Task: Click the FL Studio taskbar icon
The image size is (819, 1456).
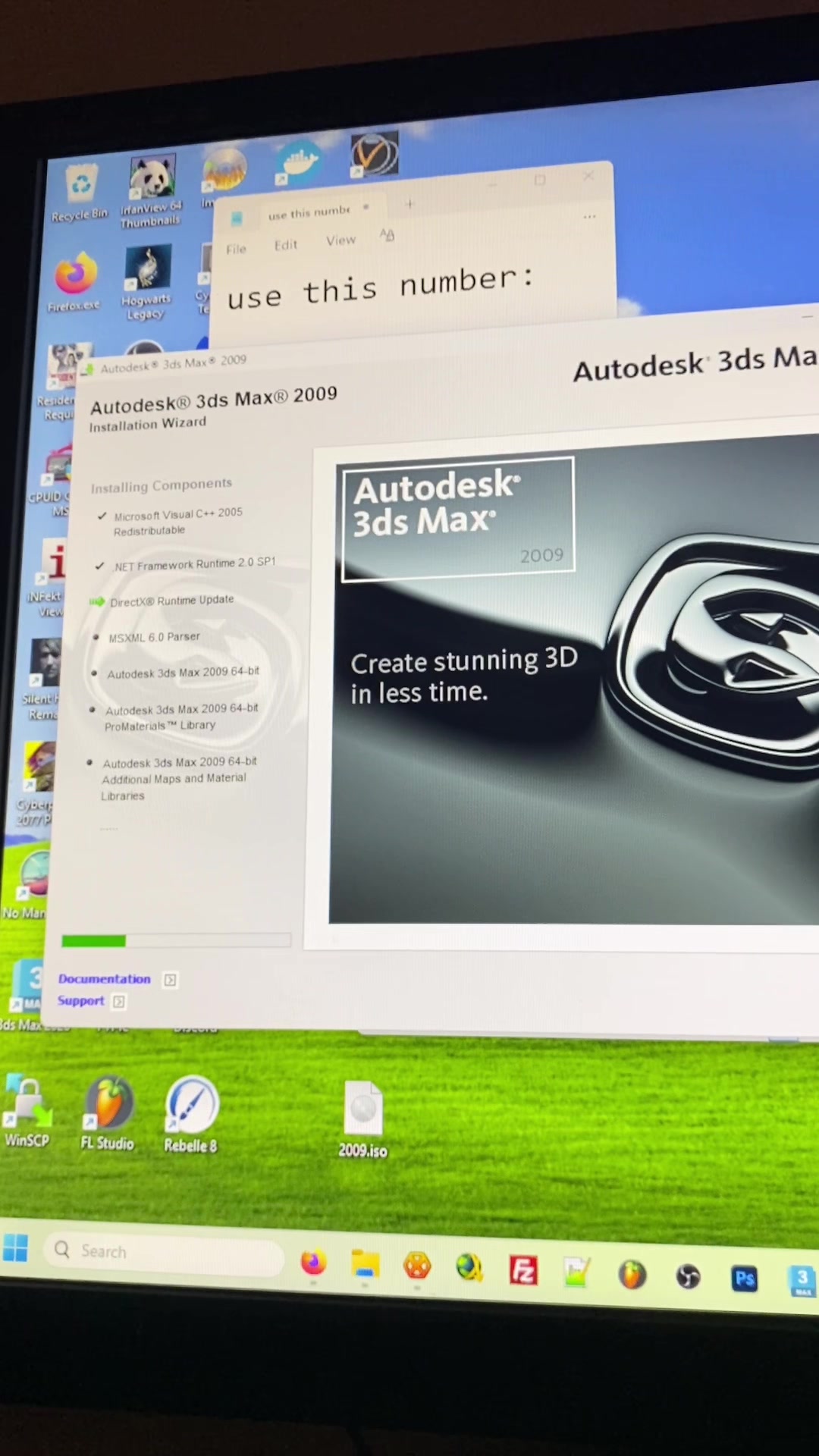Action: (632, 1275)
